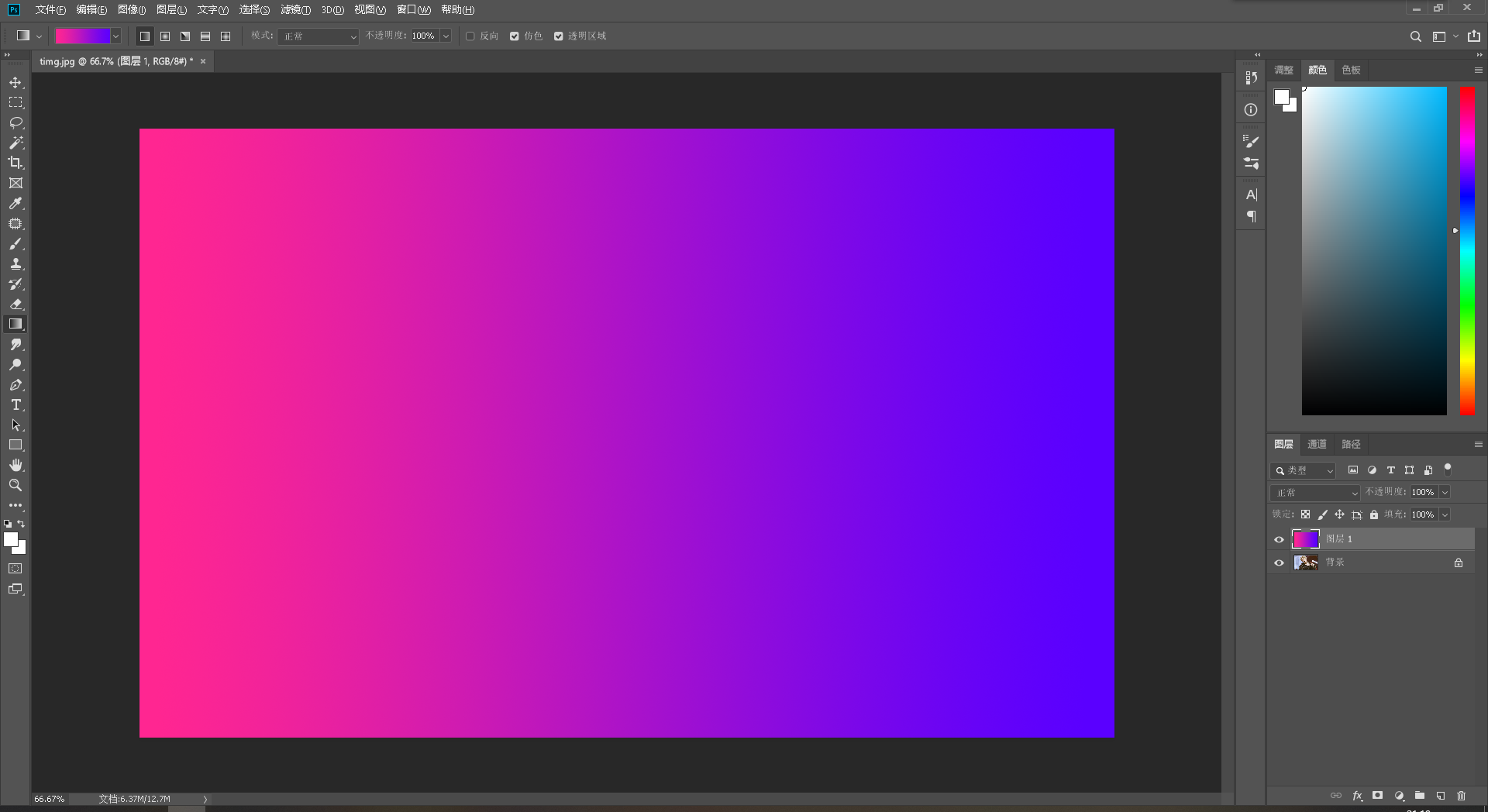
Task: Open the layer blend mode 正常 dropdown
Action: pyautogui.click(x=1314, y=493)
